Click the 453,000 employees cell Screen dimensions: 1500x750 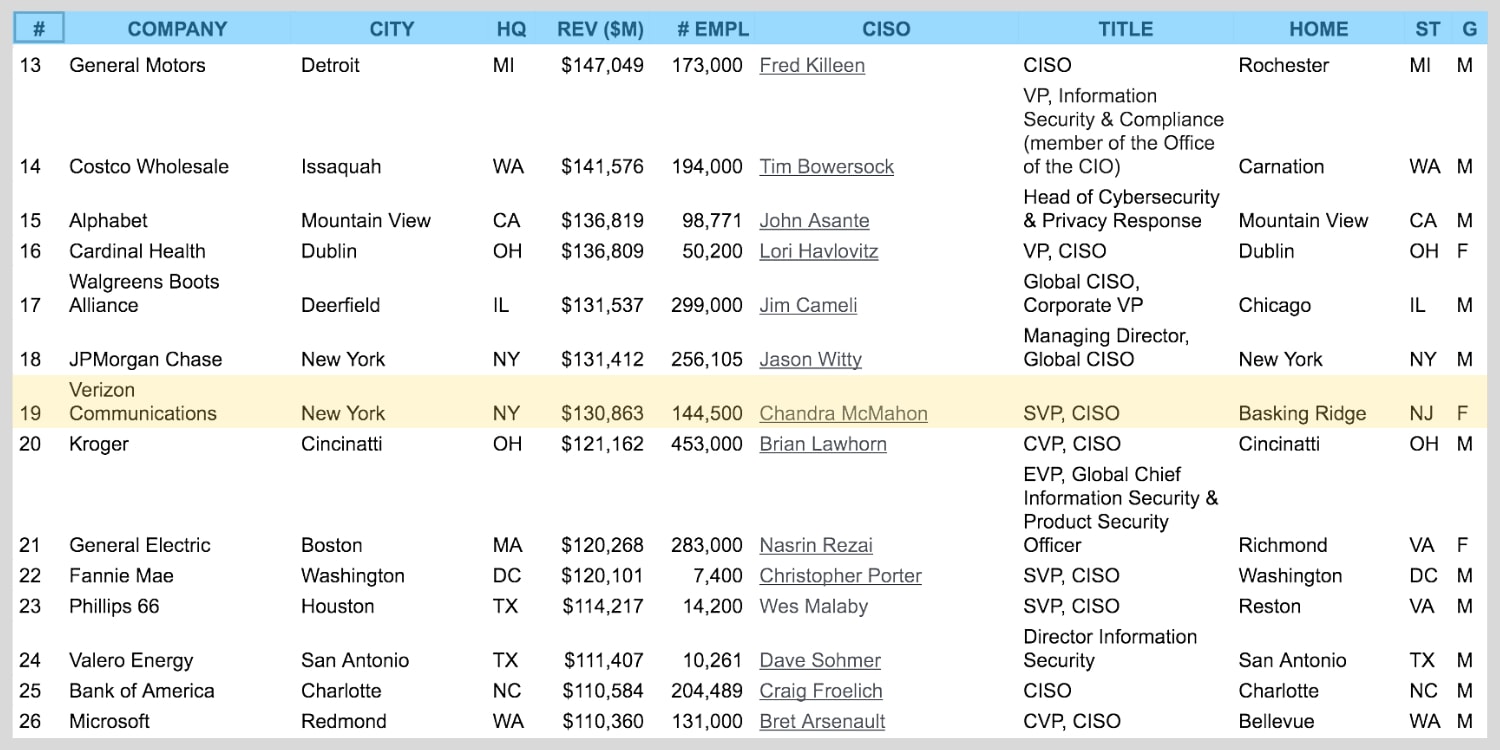click(x=707, y=444)
